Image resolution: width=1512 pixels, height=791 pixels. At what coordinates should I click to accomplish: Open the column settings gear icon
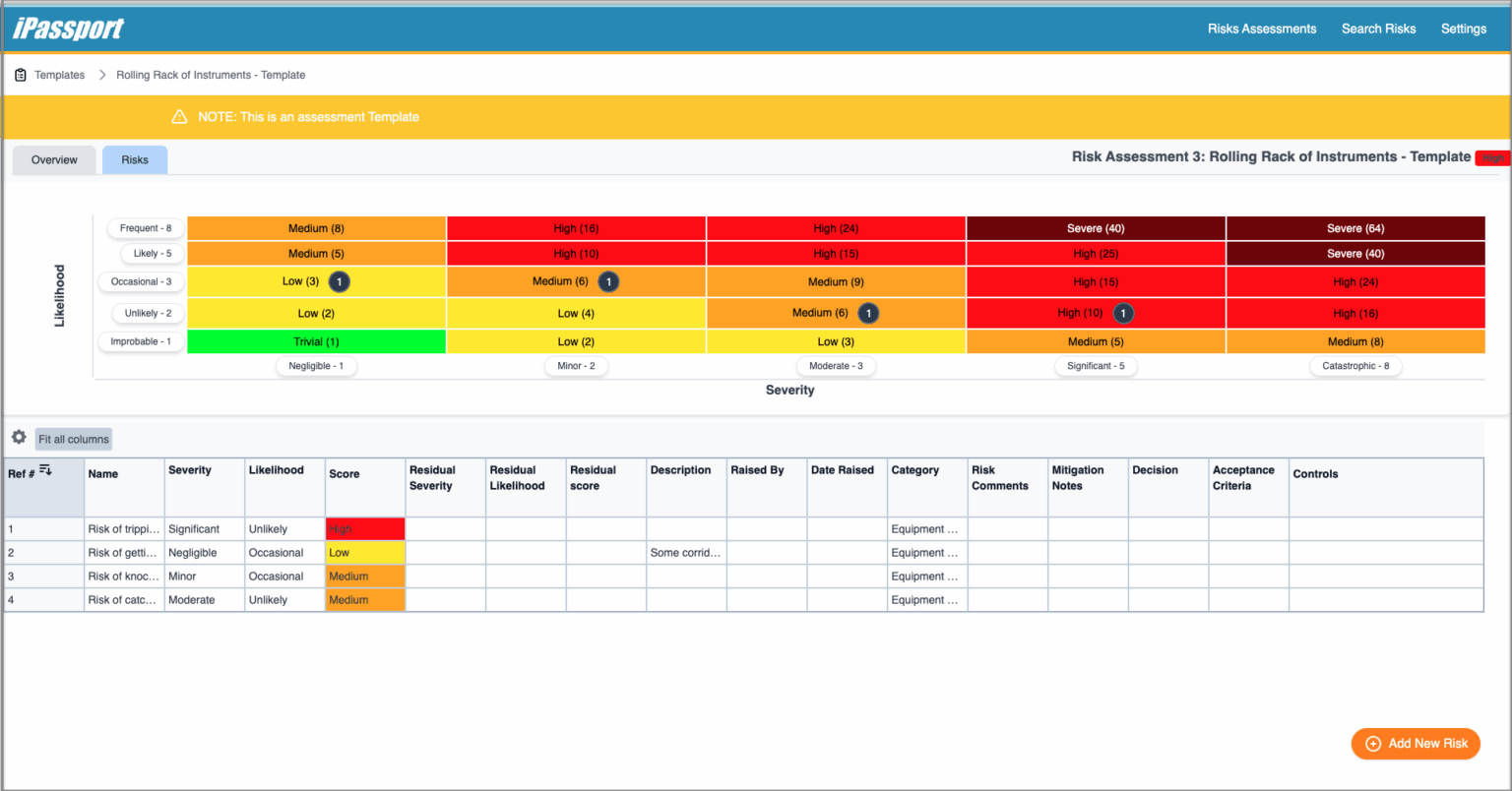(18, 438)
